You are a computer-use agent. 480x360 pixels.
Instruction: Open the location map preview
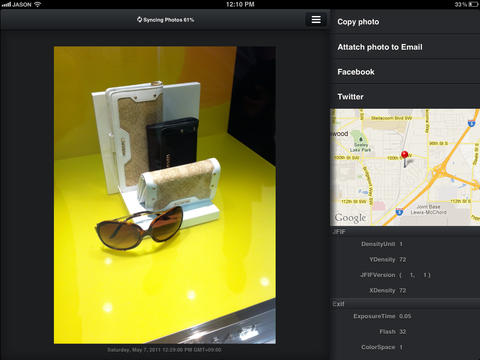pyautogui.click(x=405, y=167)
